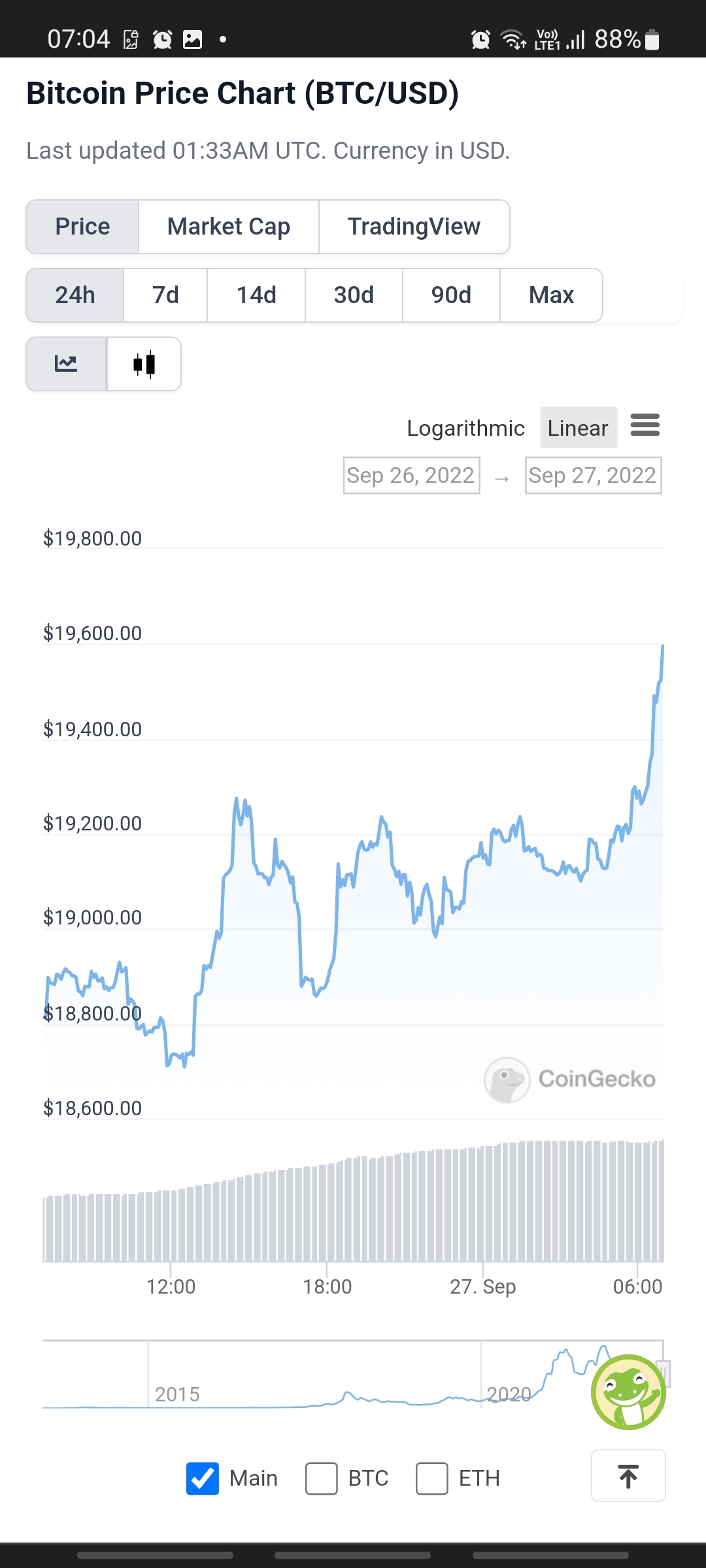
Task: Select the Market Cap tab
Action: [229, 227]
